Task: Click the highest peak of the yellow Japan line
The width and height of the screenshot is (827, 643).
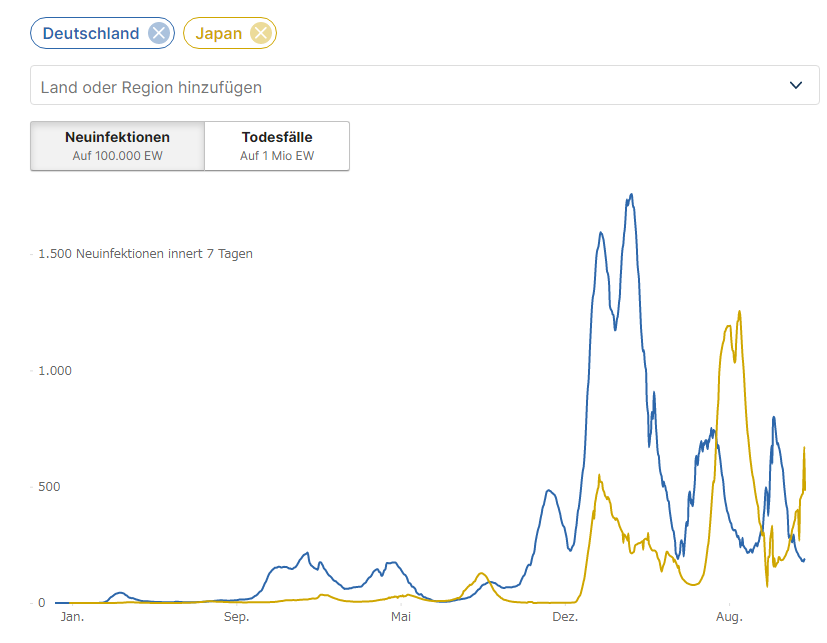Action: 739,312
